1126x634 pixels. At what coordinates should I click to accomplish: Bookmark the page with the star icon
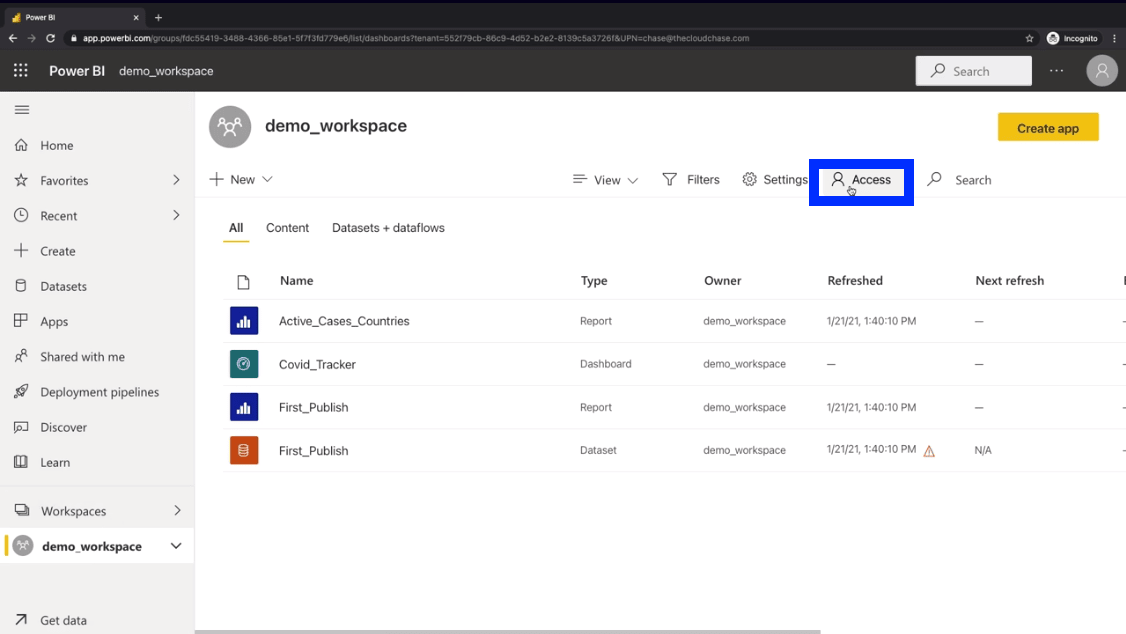point(1029,38)
